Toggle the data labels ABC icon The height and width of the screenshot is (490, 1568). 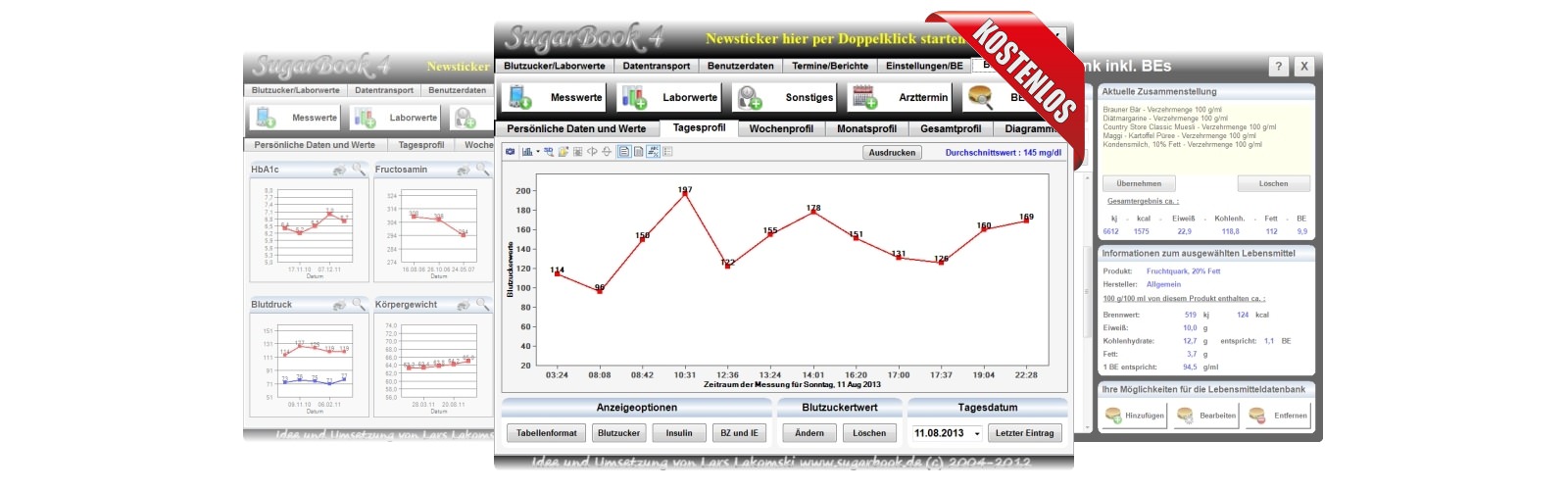click(653, 152)
